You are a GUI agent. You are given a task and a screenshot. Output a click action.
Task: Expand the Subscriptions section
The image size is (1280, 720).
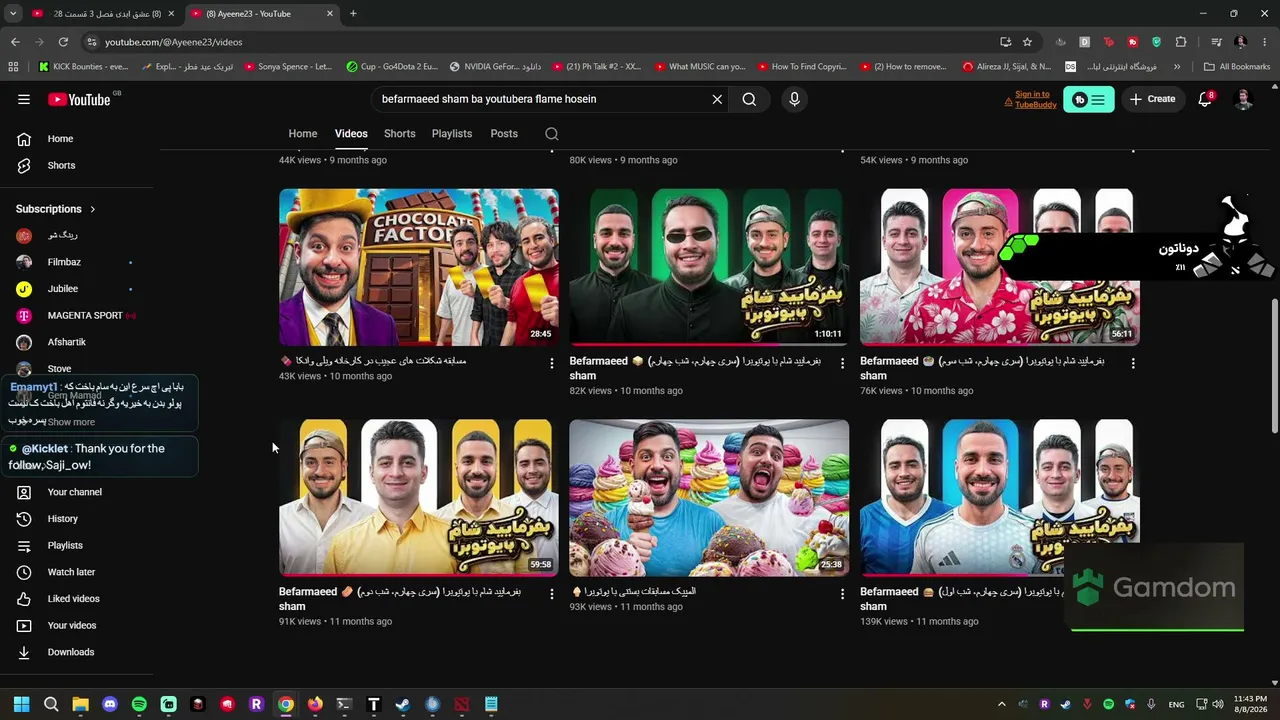(x=55, y=209)
